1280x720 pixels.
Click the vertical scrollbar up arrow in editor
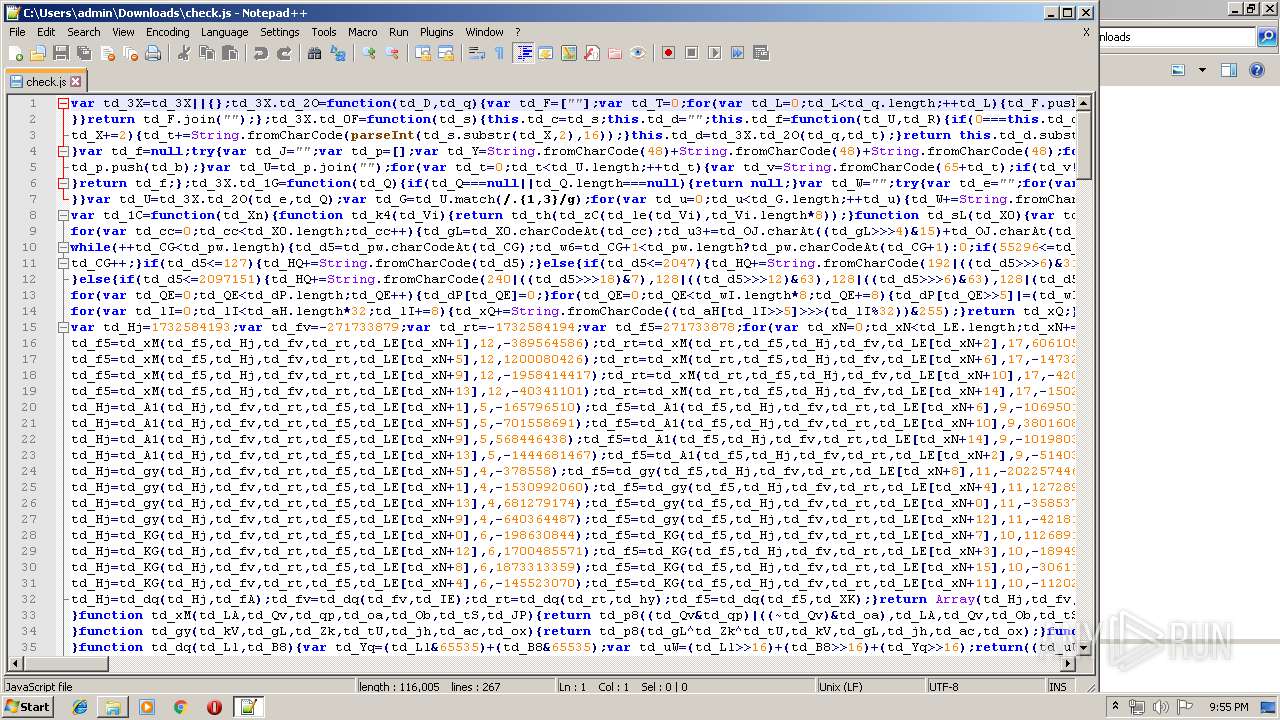coord(1084,103)
